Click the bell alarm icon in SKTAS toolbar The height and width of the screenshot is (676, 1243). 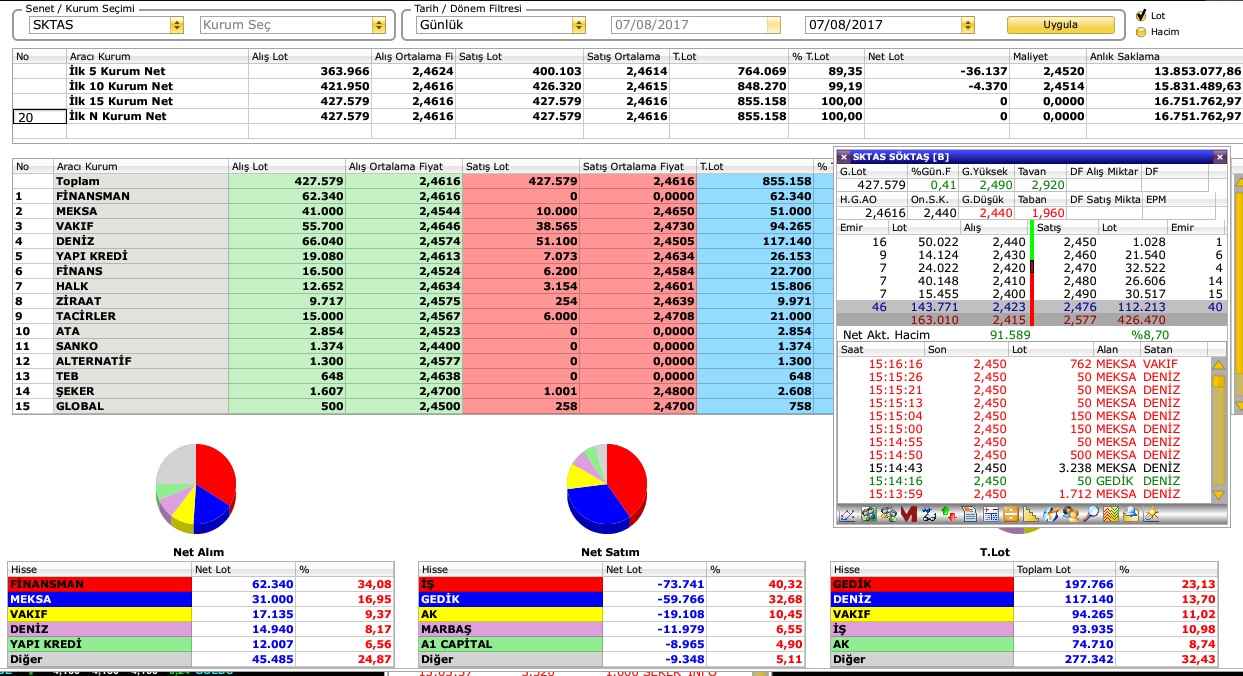click(1131, 515)
